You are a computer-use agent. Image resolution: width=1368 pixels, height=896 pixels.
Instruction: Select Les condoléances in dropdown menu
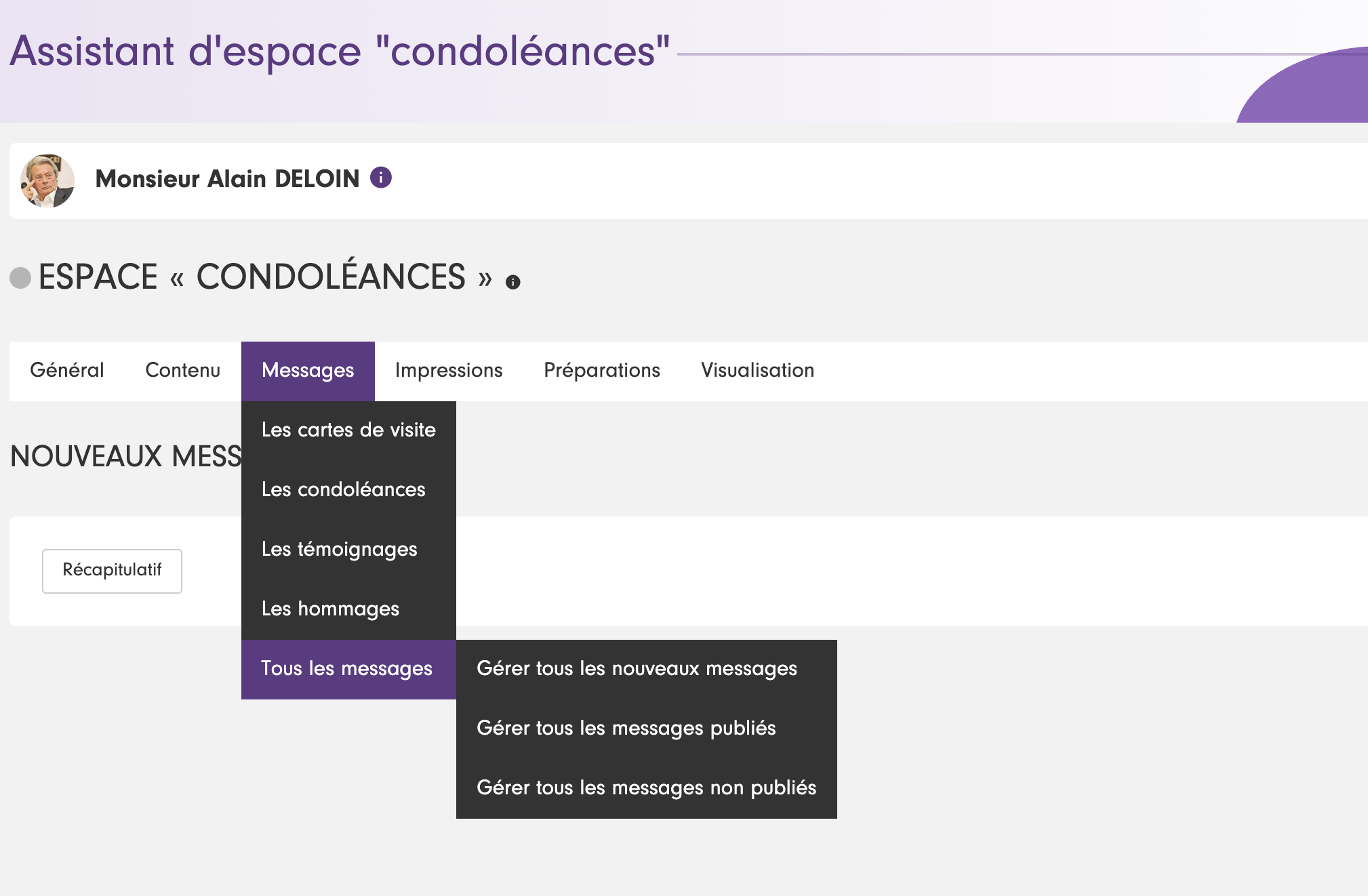344,489
